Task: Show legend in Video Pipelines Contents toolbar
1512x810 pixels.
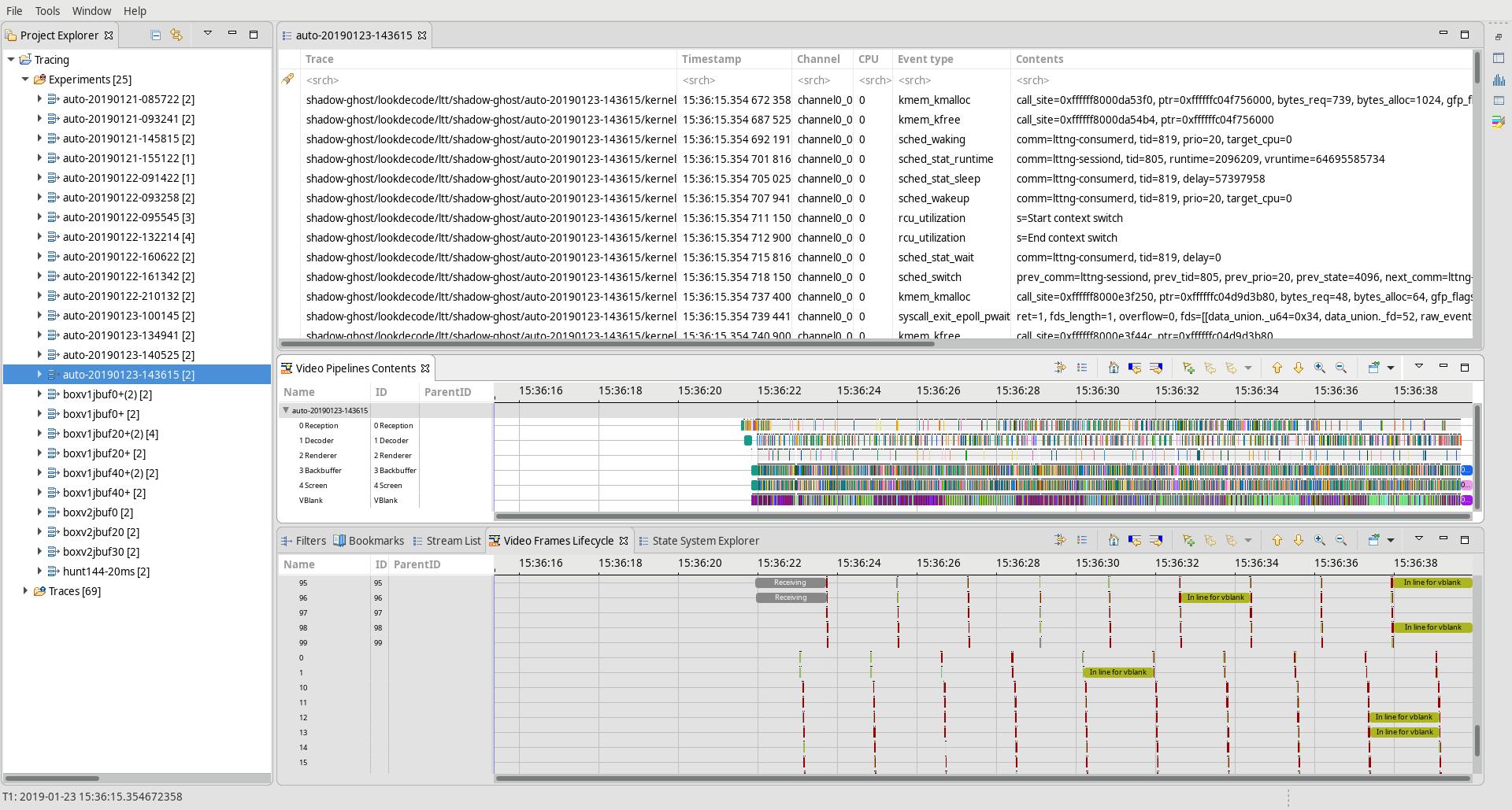Action: coord(1082,368)
